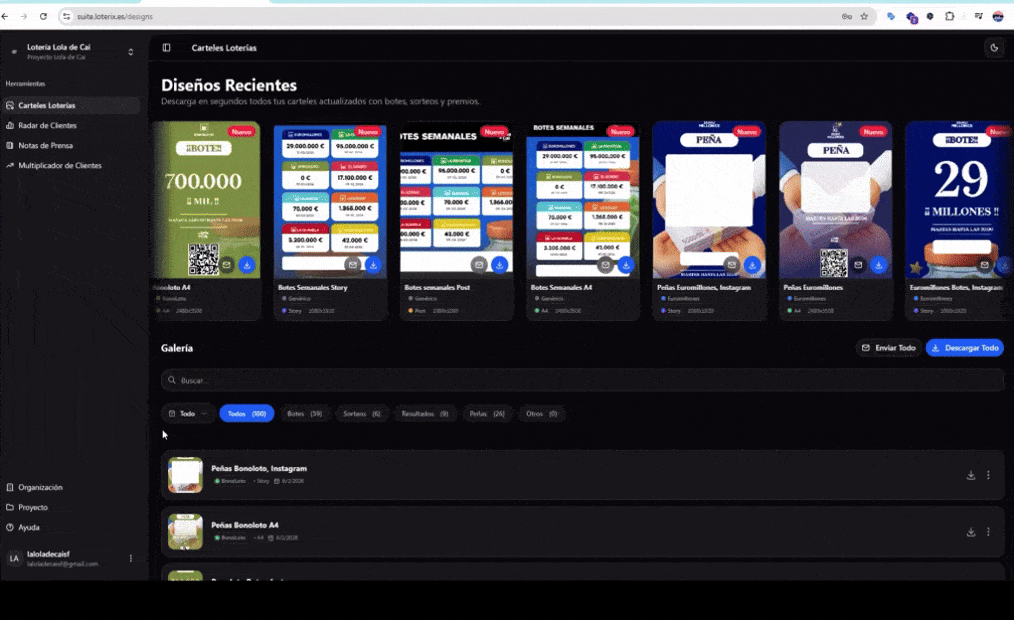The image size is (1014, 620).
Task: Open the laloladecaisf user account menu
Action: coord(130,558)
